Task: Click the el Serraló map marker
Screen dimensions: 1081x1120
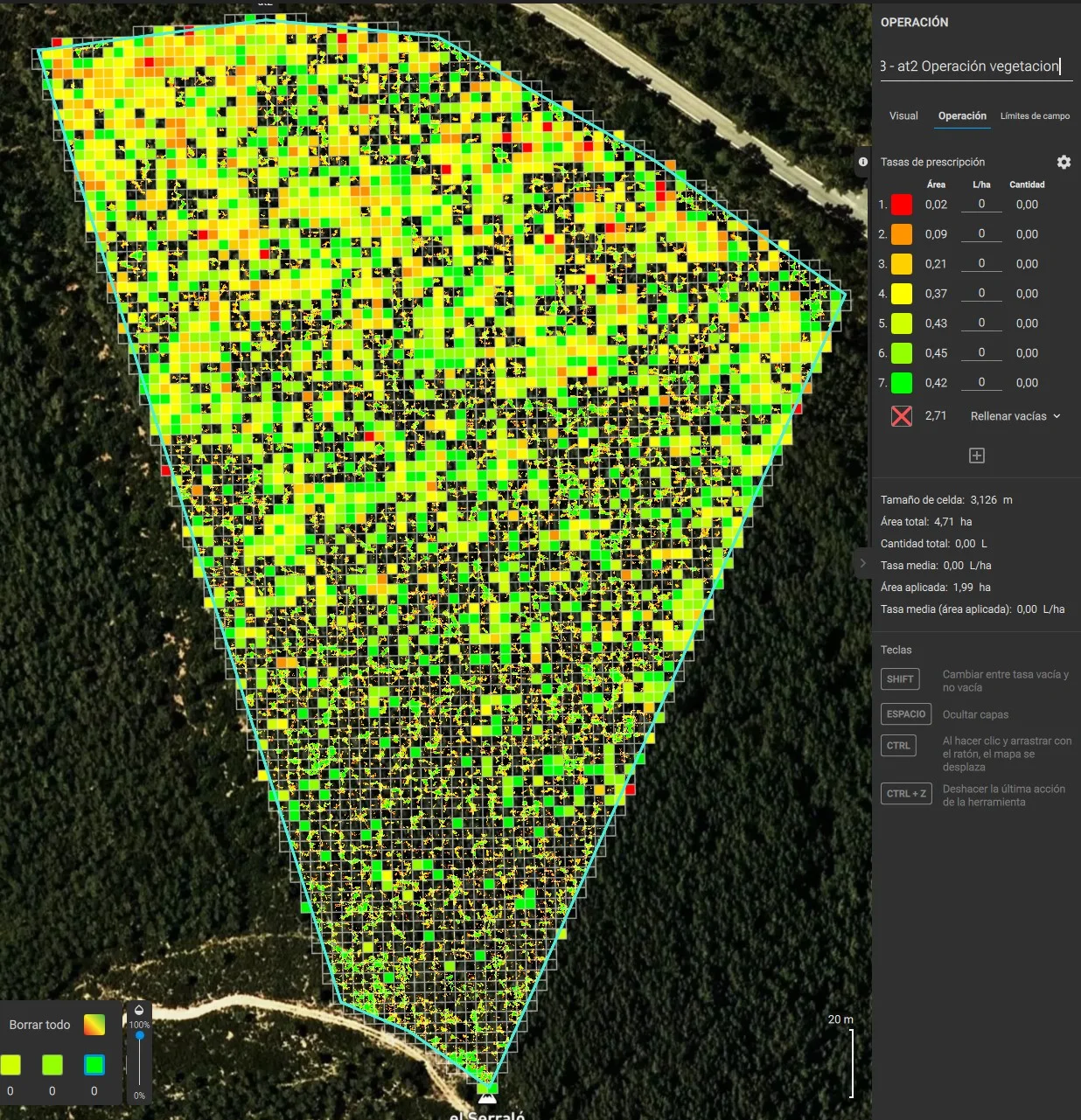Action: click(487, 1096)
